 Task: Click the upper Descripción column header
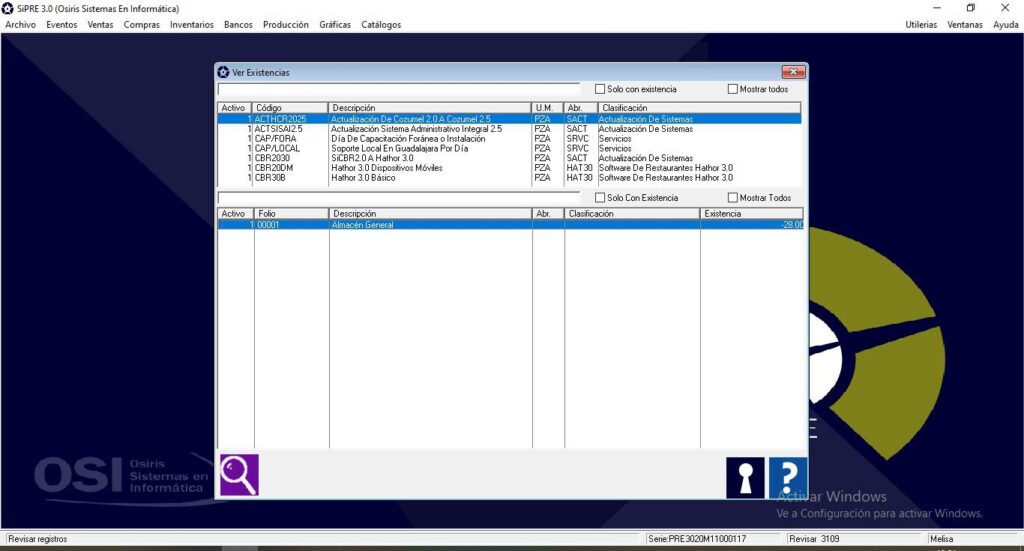coord(430,108)
